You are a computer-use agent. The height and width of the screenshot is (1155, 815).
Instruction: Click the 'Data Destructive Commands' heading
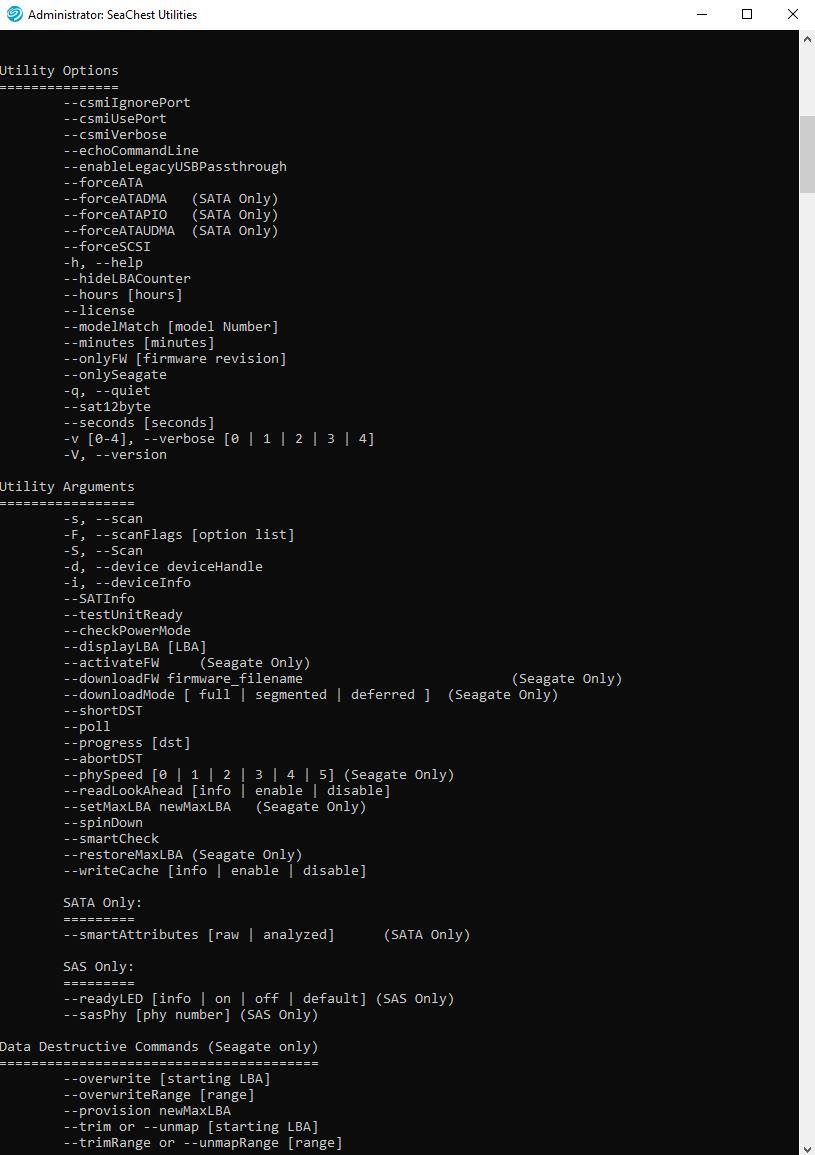pyautogui.click(x=159, y=1047)
